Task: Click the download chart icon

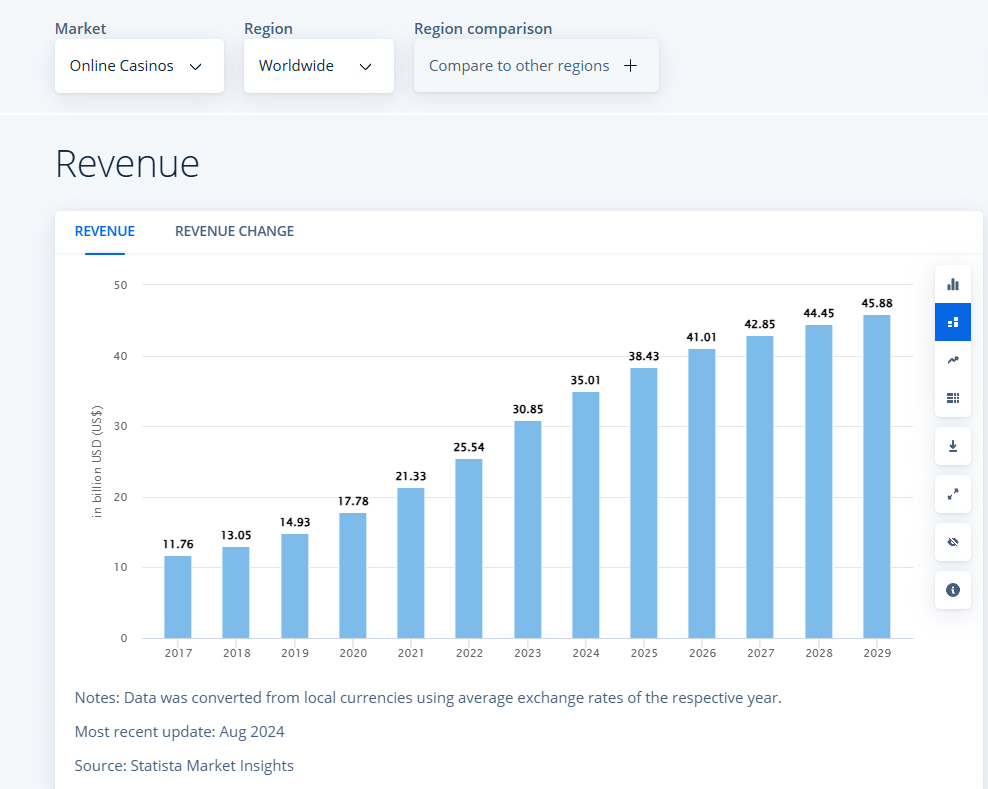Action: point(952,446)
